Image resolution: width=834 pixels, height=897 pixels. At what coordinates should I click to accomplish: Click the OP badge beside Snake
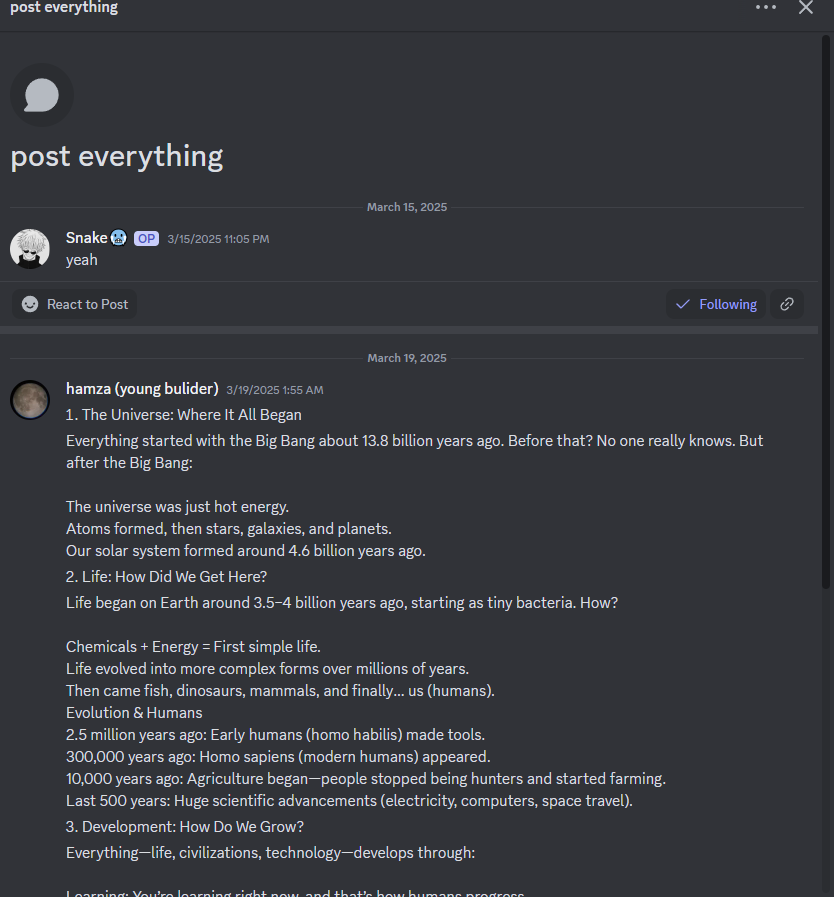146,239
